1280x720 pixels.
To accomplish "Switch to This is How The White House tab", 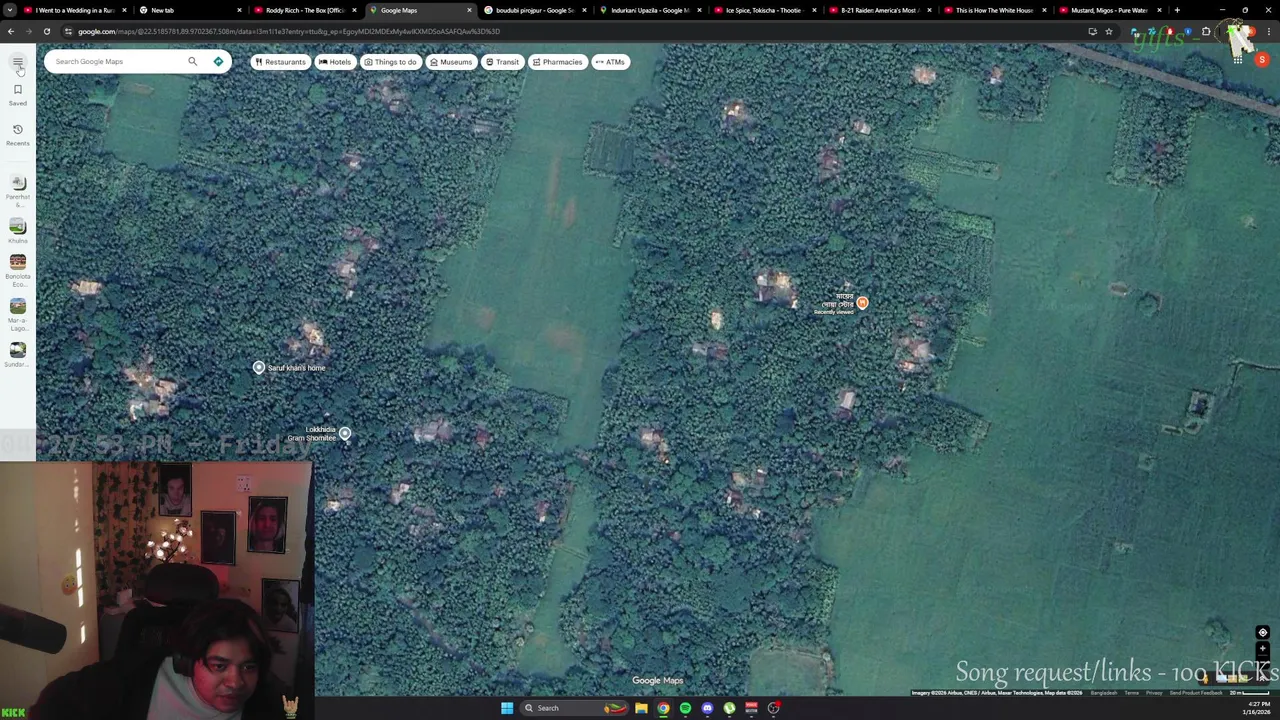I will [994, 10].
